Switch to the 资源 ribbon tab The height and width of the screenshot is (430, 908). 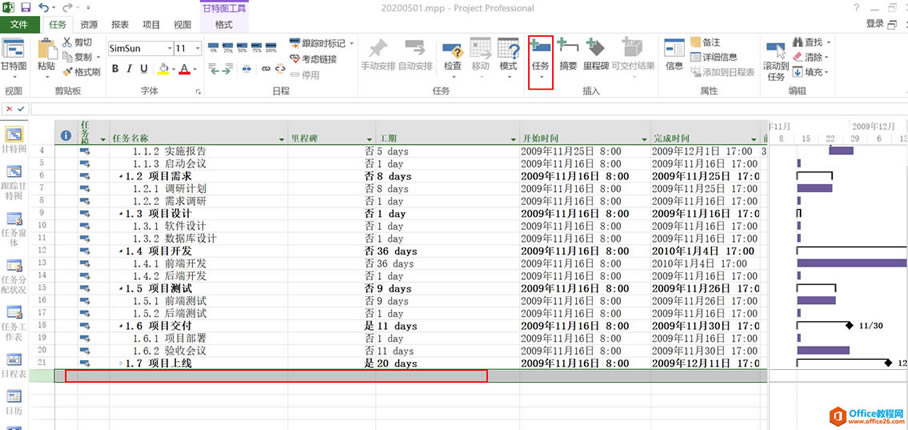(89, 23)
